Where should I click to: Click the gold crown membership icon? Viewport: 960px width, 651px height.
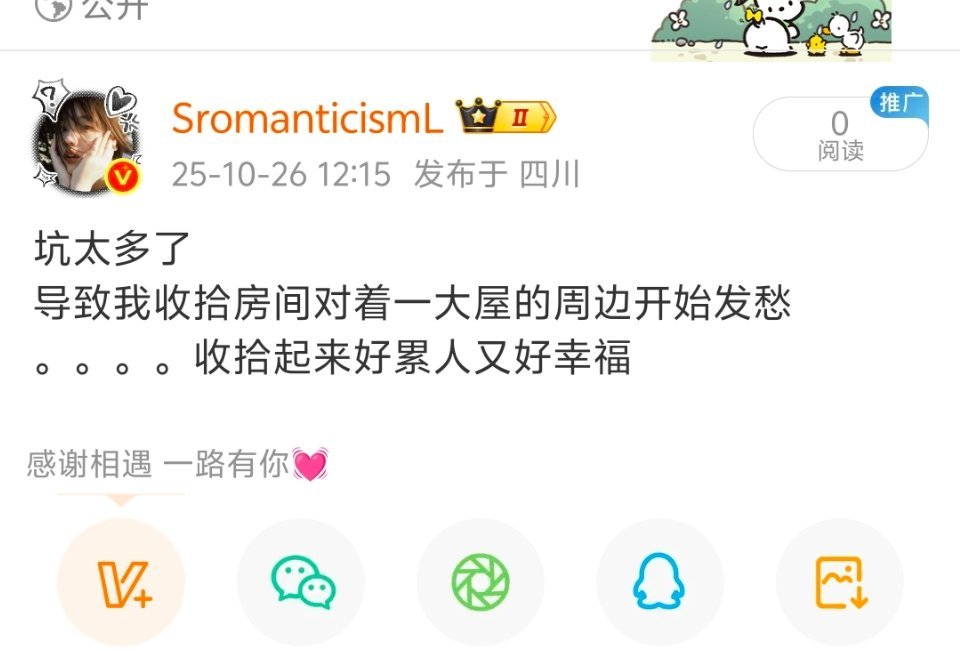tap(478, 116)
